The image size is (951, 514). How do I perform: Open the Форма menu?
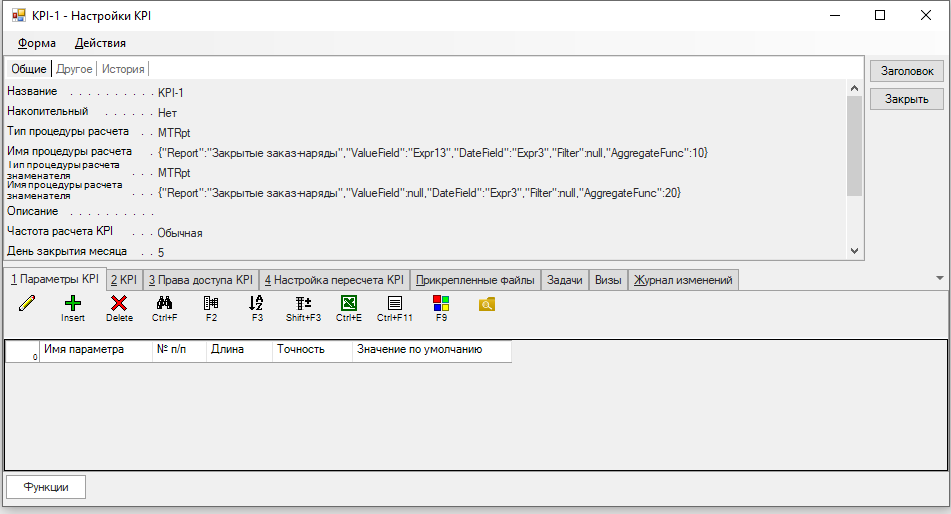(x=37, y=43)
